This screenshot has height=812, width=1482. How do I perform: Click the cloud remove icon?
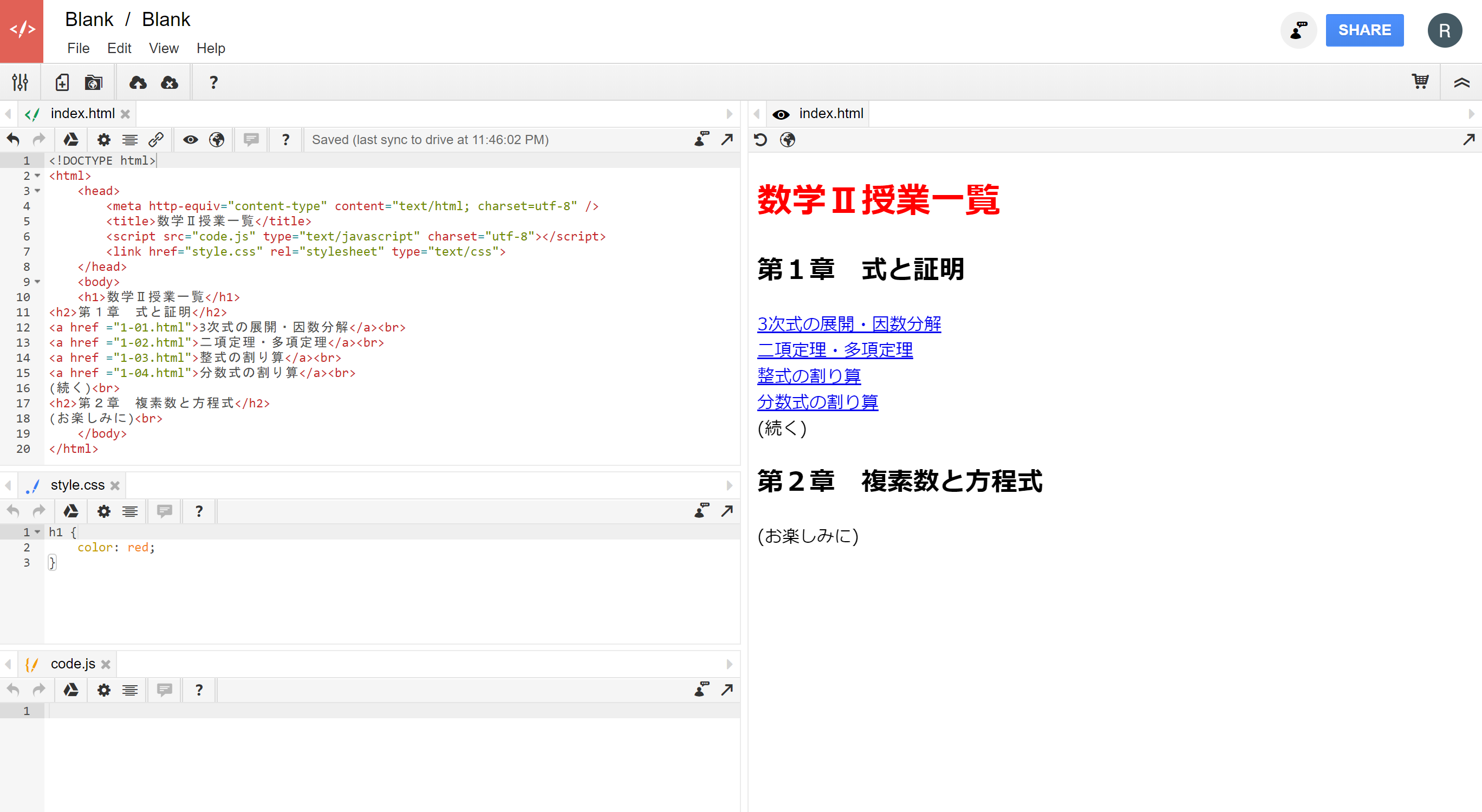169,82
